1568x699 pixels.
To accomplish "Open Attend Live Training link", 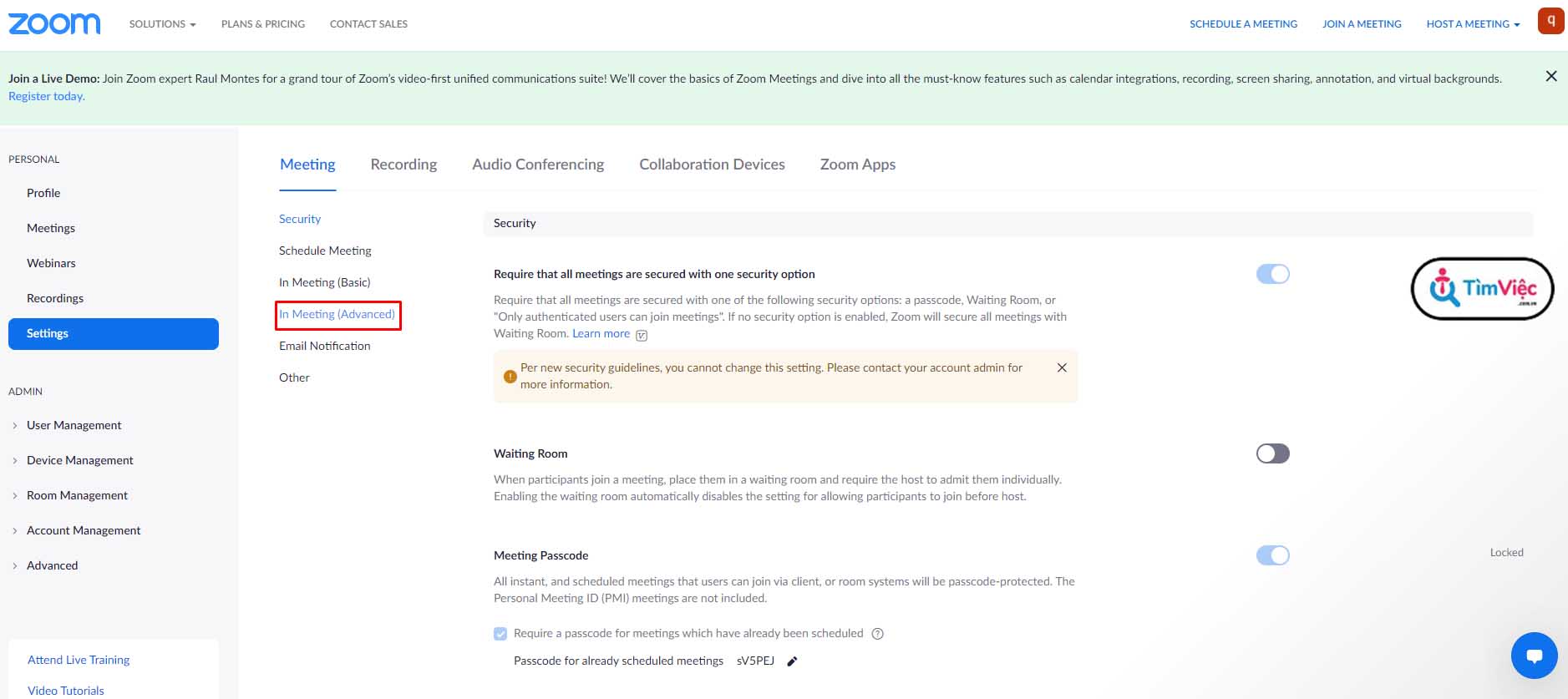I will pos(79,660).
